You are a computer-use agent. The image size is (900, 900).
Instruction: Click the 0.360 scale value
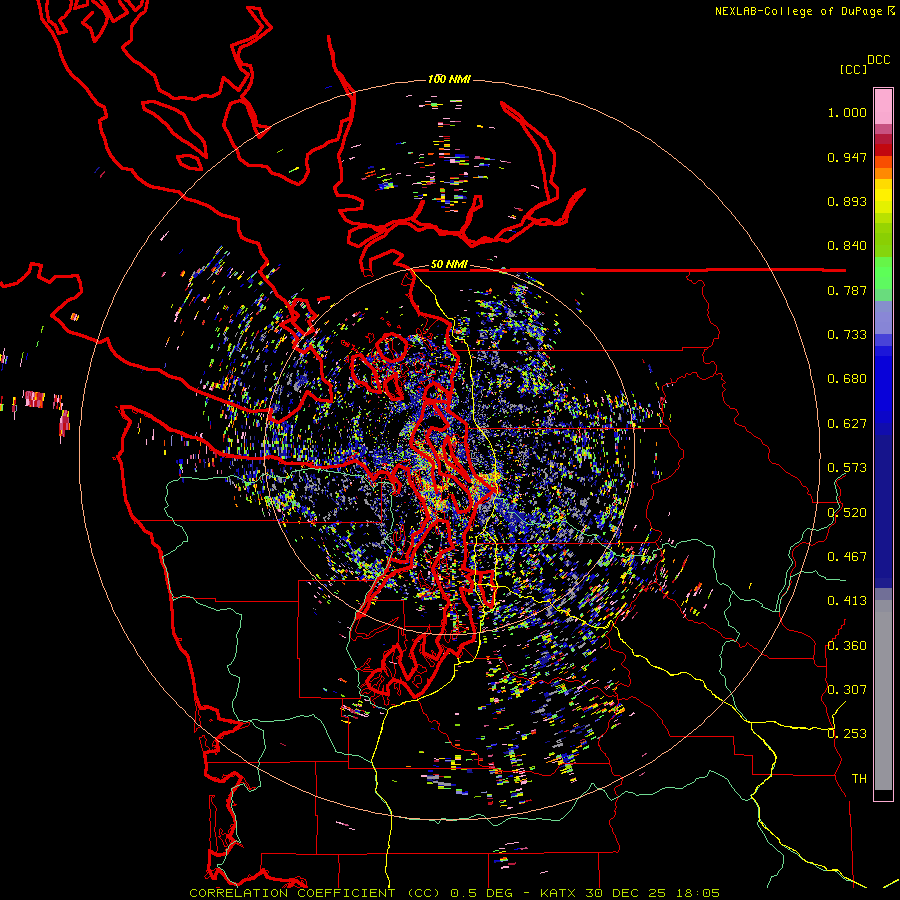pyautogui.click(x=847, y=646)
